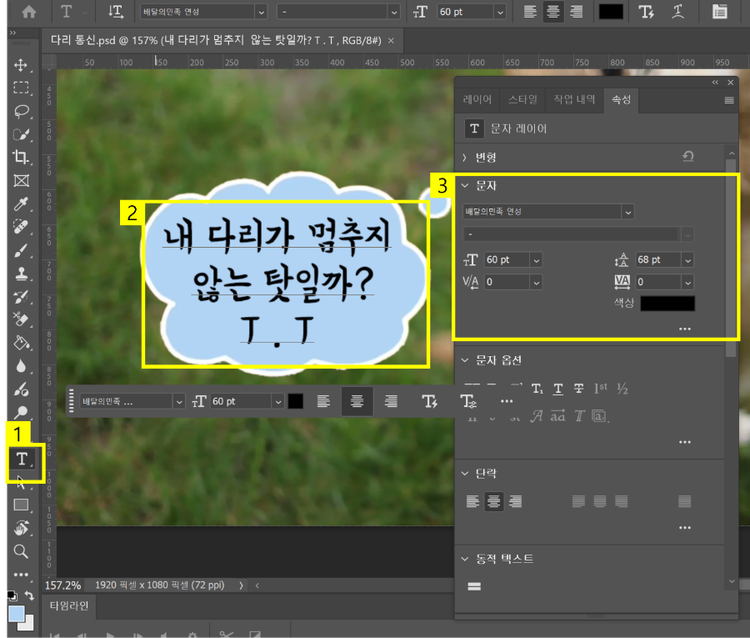Reset transform in 변형 section
Screen dimensions: 750x638
[688, 156]
